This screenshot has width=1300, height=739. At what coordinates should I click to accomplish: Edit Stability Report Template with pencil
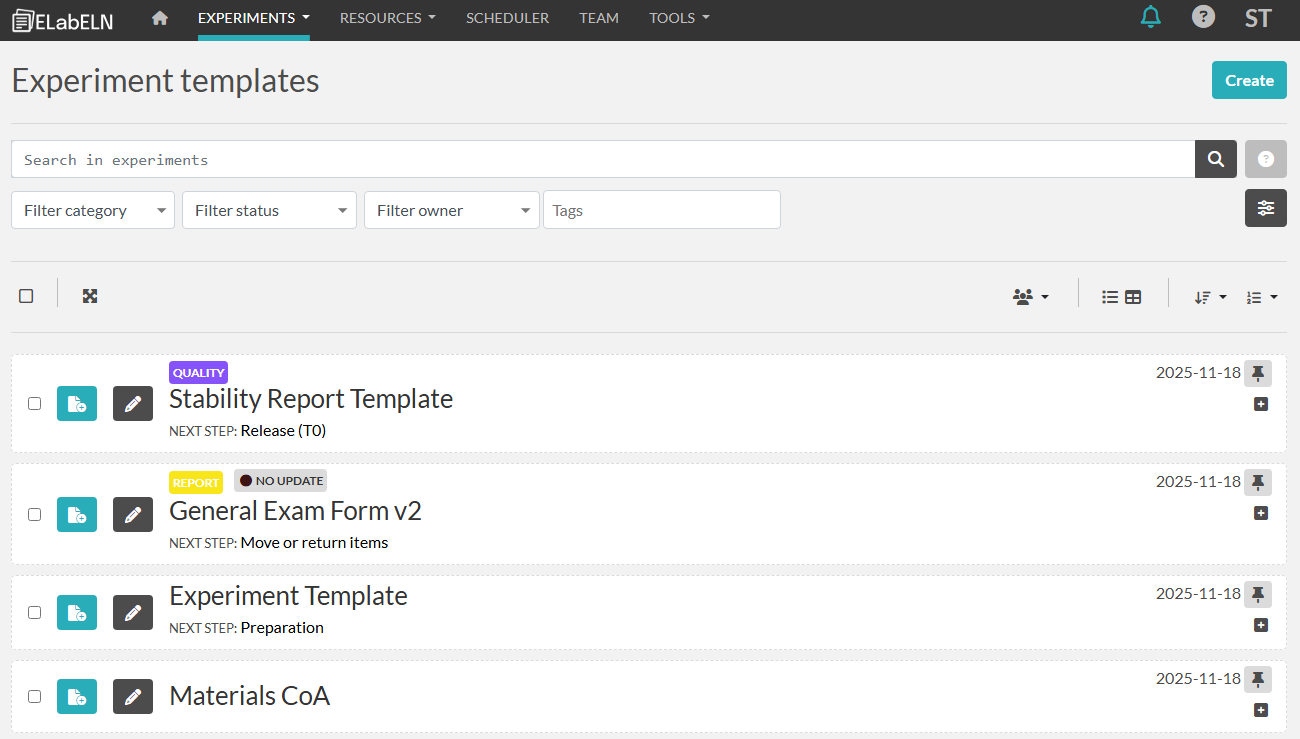point(133,404)
